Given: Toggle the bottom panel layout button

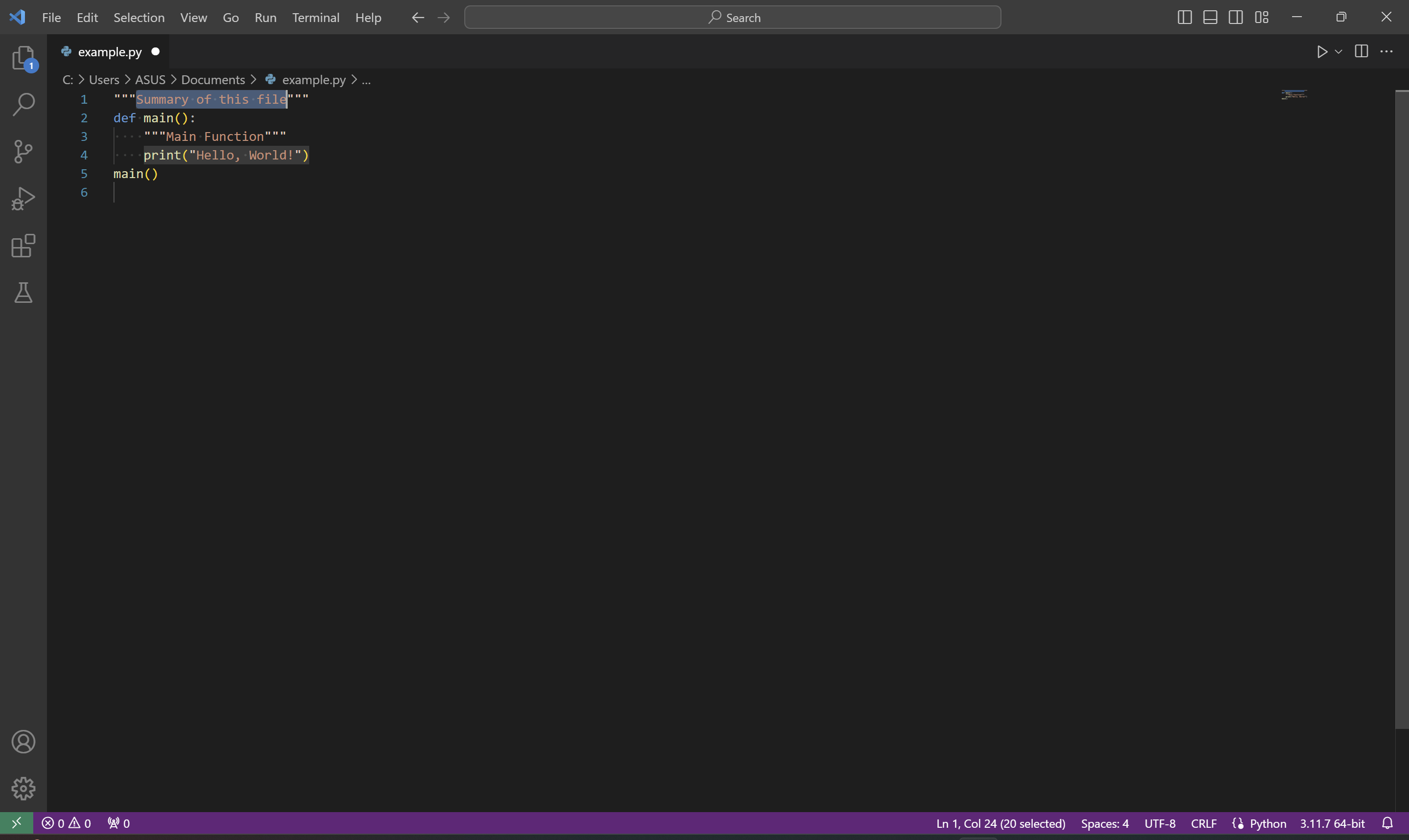Looking at the screenshot, I should [x=1210, y=18].
